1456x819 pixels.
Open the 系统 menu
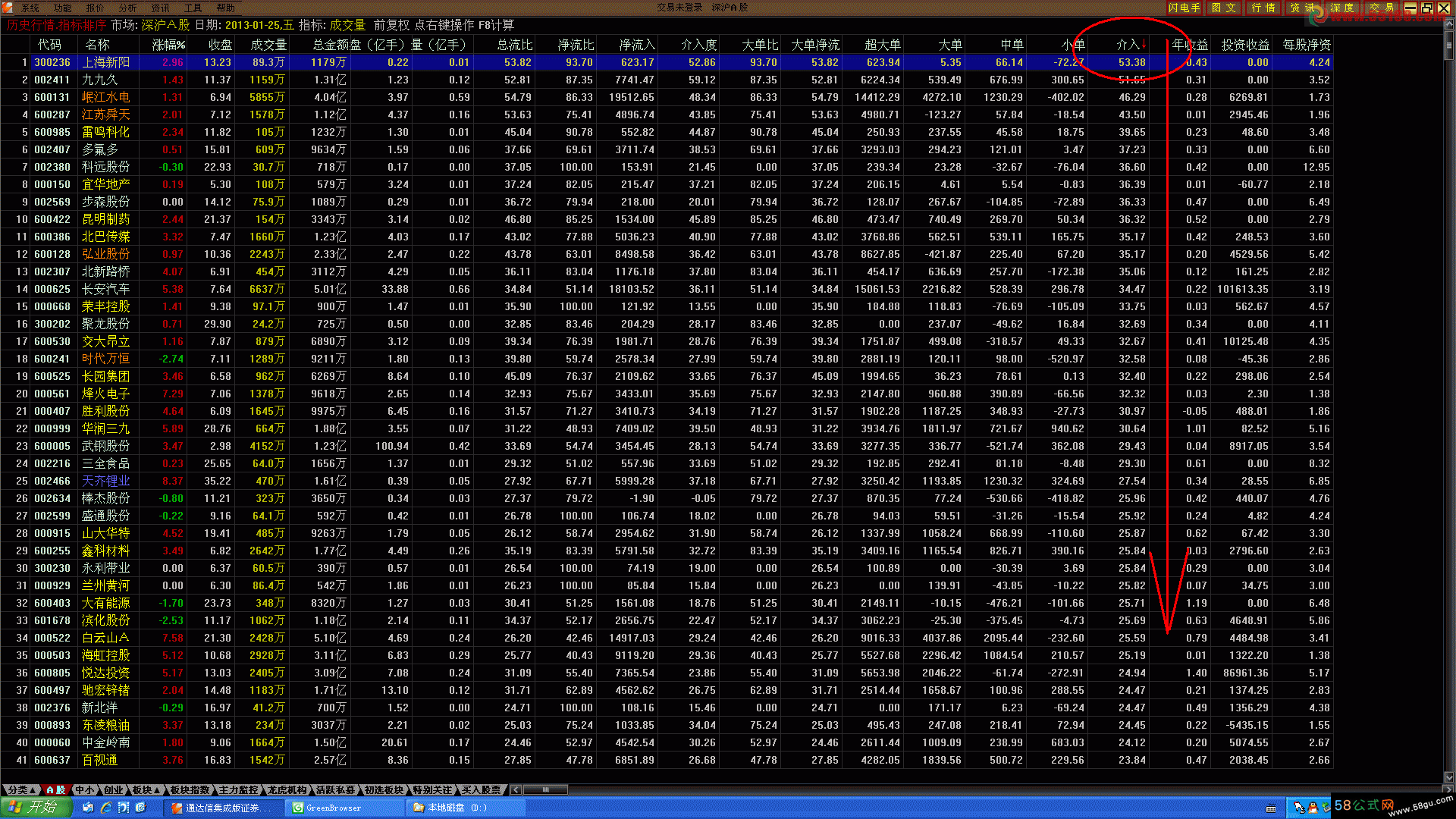(x=30, y=8)
